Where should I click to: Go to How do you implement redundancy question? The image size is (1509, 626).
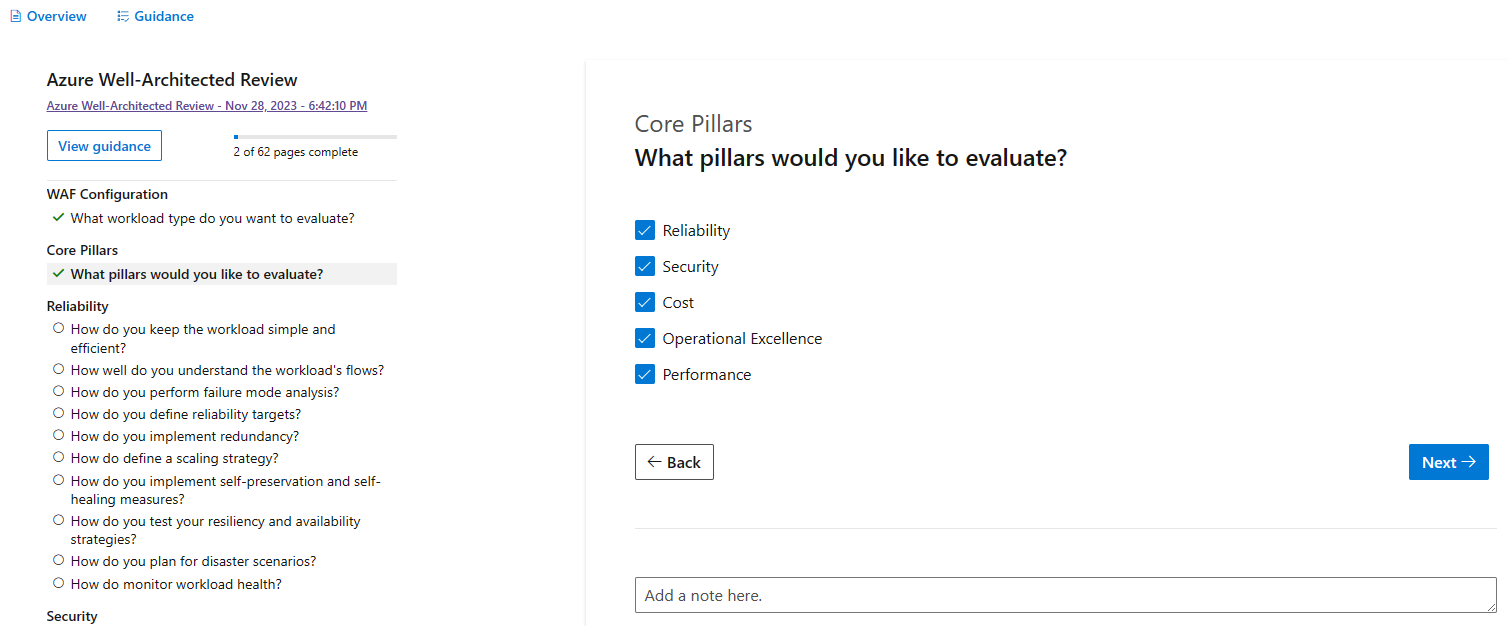[184, 436]
